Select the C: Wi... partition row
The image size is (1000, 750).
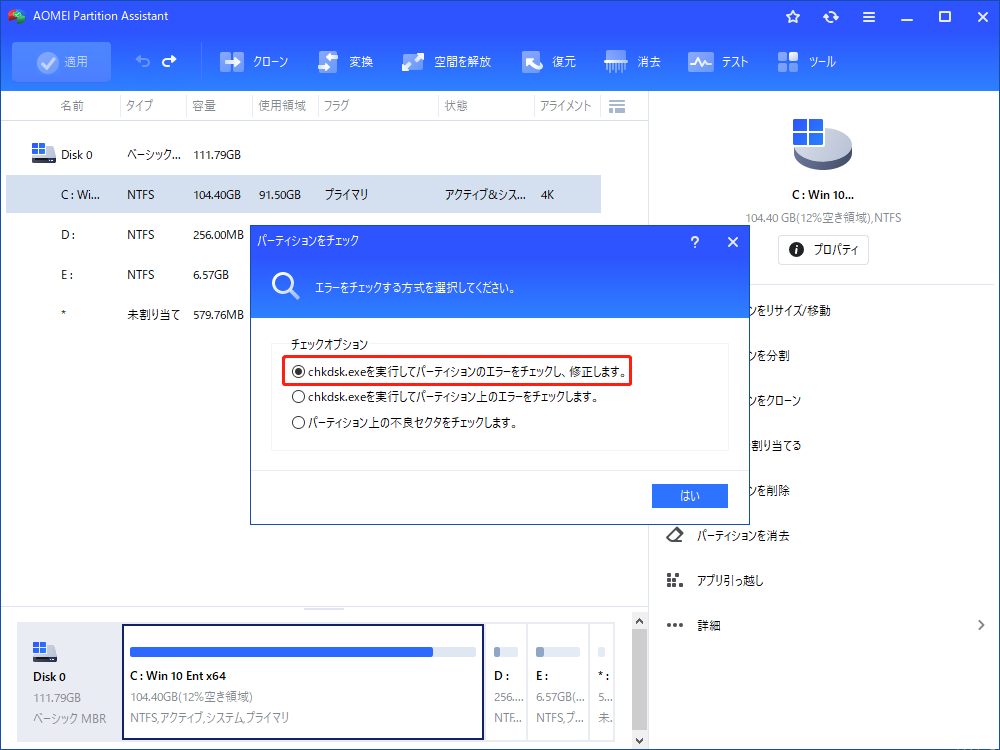coord(304,194)
